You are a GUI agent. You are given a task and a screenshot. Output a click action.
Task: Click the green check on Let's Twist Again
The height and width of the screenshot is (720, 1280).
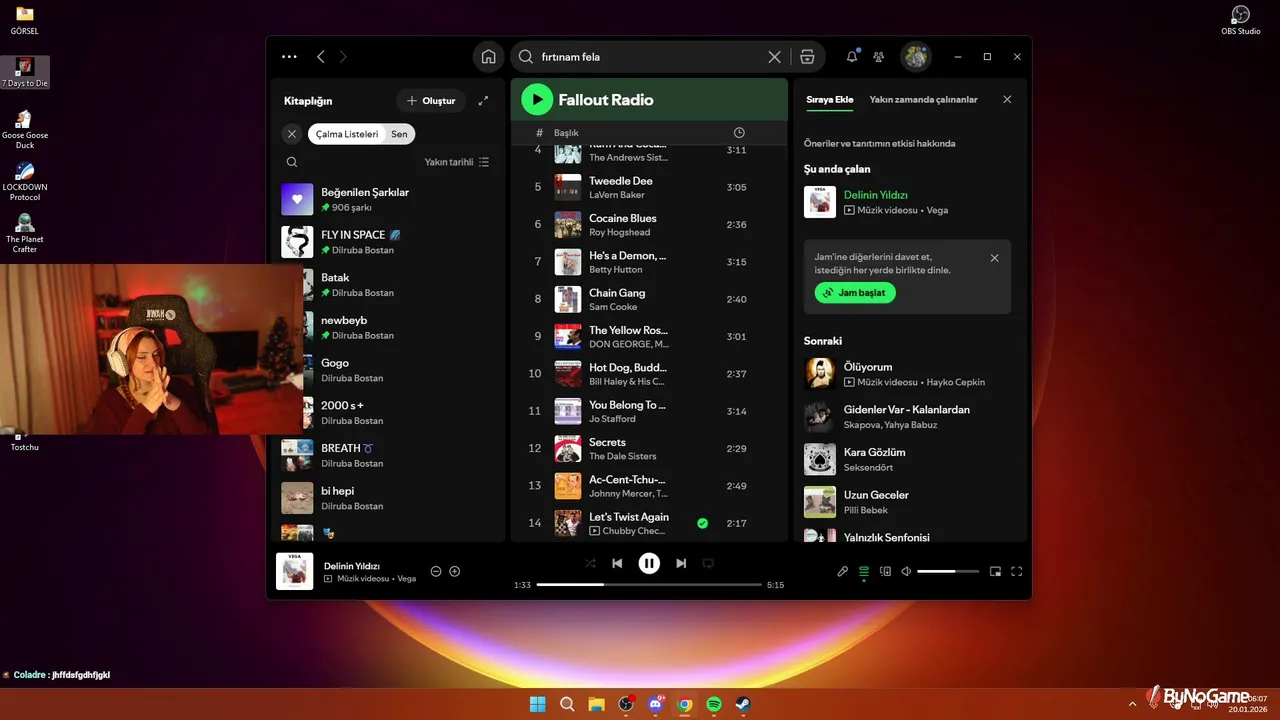coord(702,523)
